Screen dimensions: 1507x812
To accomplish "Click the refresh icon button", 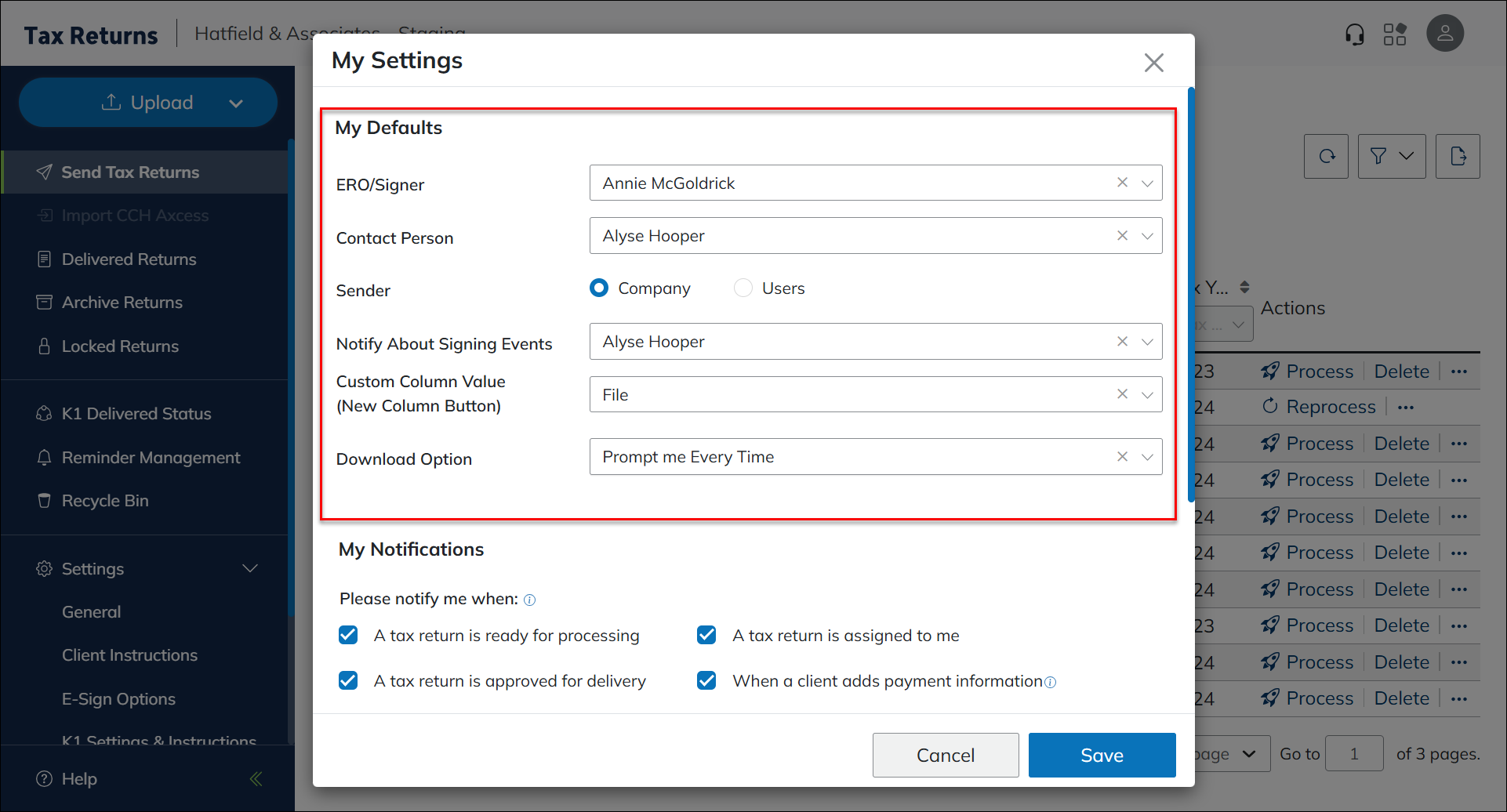I will coord(1326,156).
